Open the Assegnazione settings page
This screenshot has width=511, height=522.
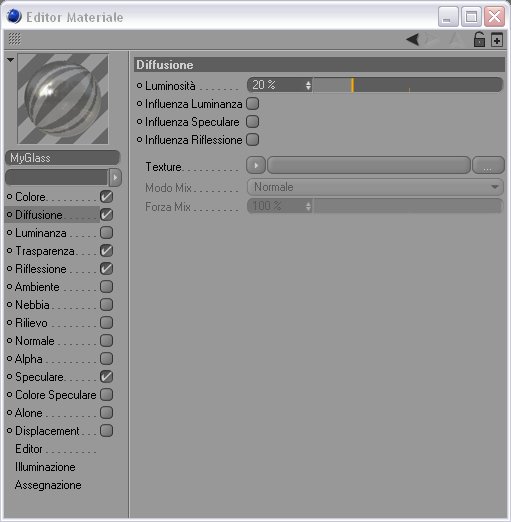[x=48, y=485]
